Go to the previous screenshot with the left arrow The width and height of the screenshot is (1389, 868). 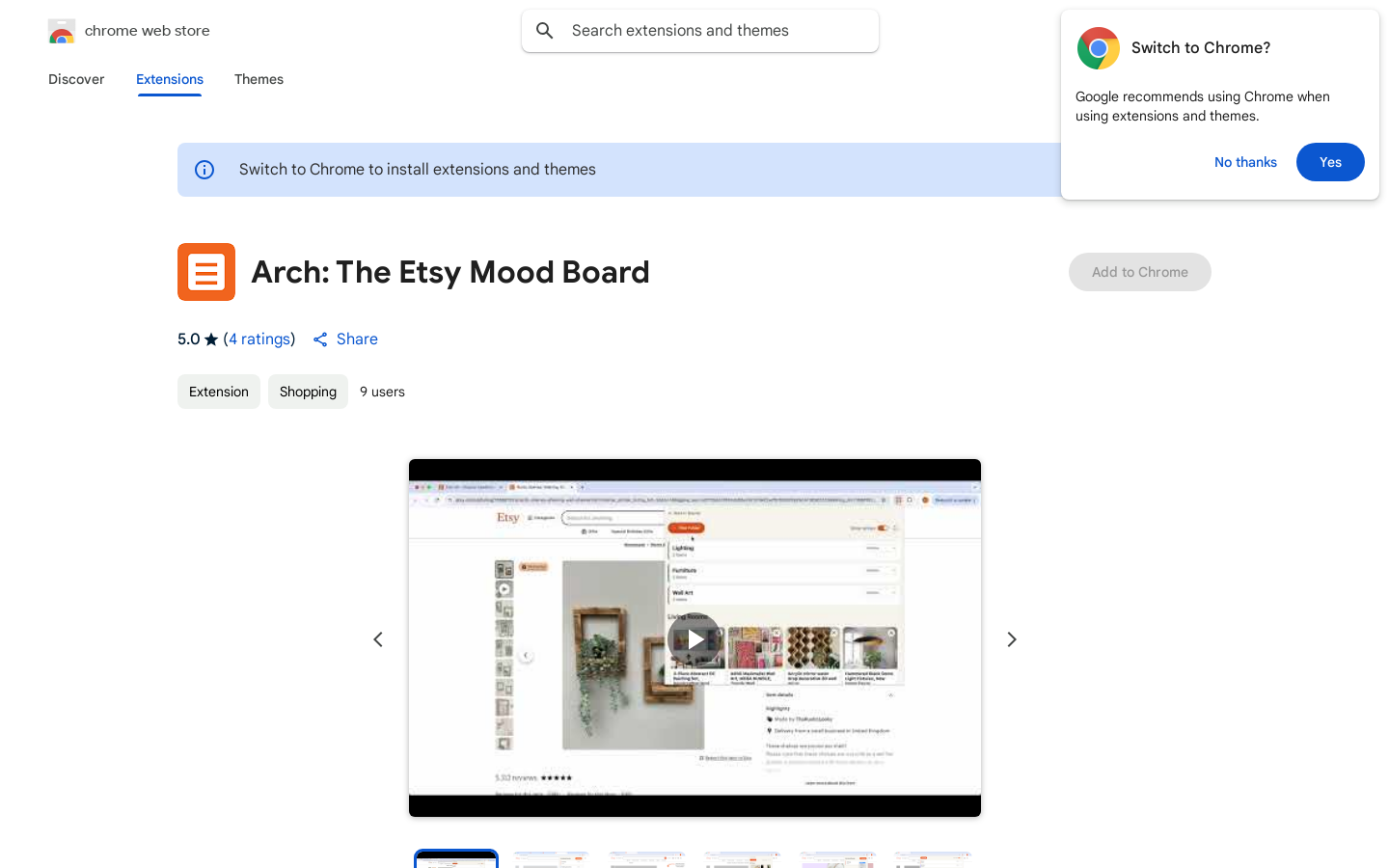[x=378, y=639]
